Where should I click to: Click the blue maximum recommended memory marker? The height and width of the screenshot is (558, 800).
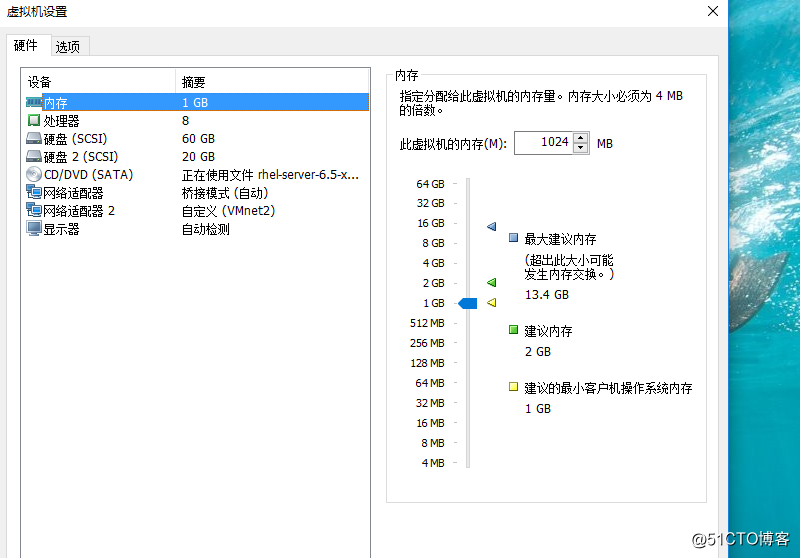491,226
